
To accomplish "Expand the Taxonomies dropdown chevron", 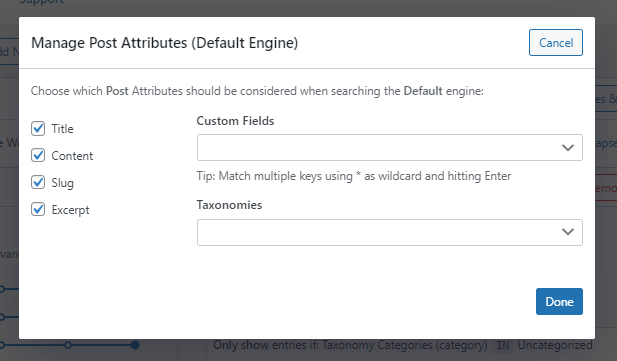I will coord(567,232).
